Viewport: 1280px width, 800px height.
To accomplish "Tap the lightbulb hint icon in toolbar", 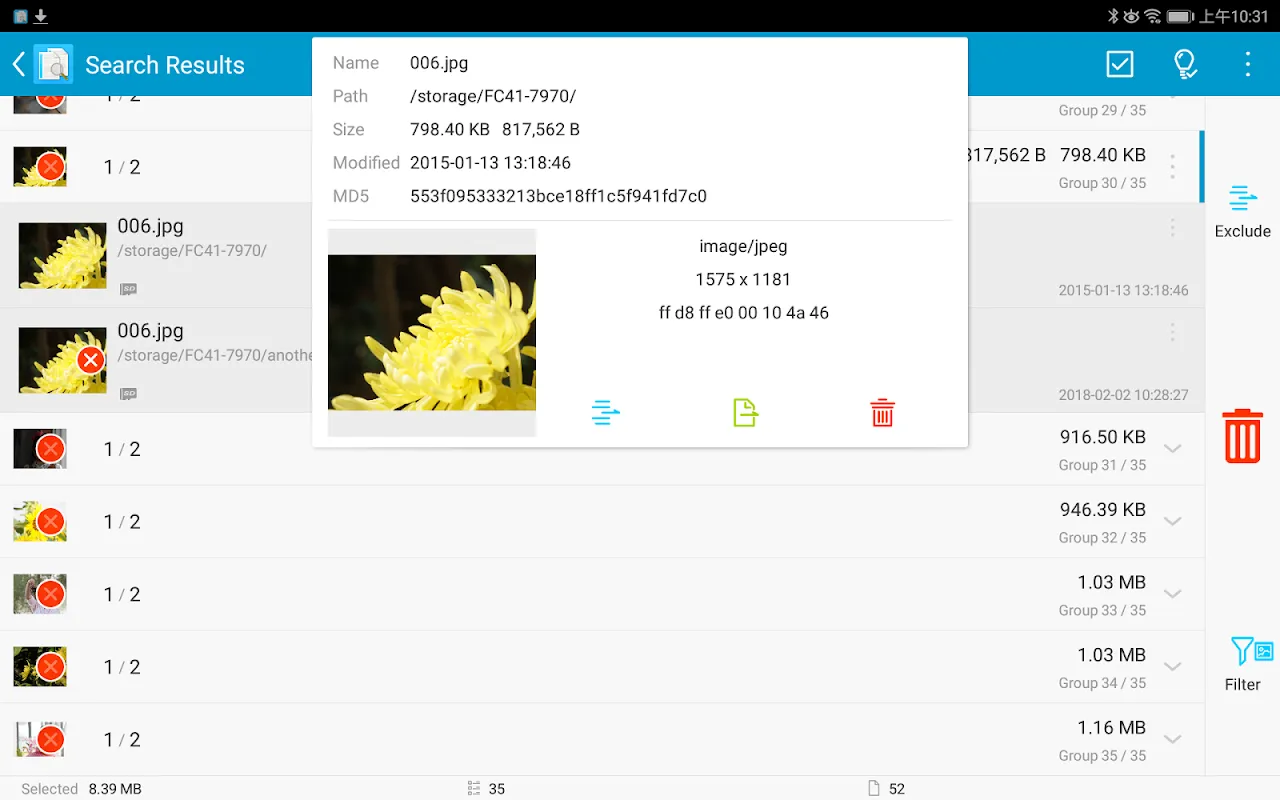I will point(1185,65).
